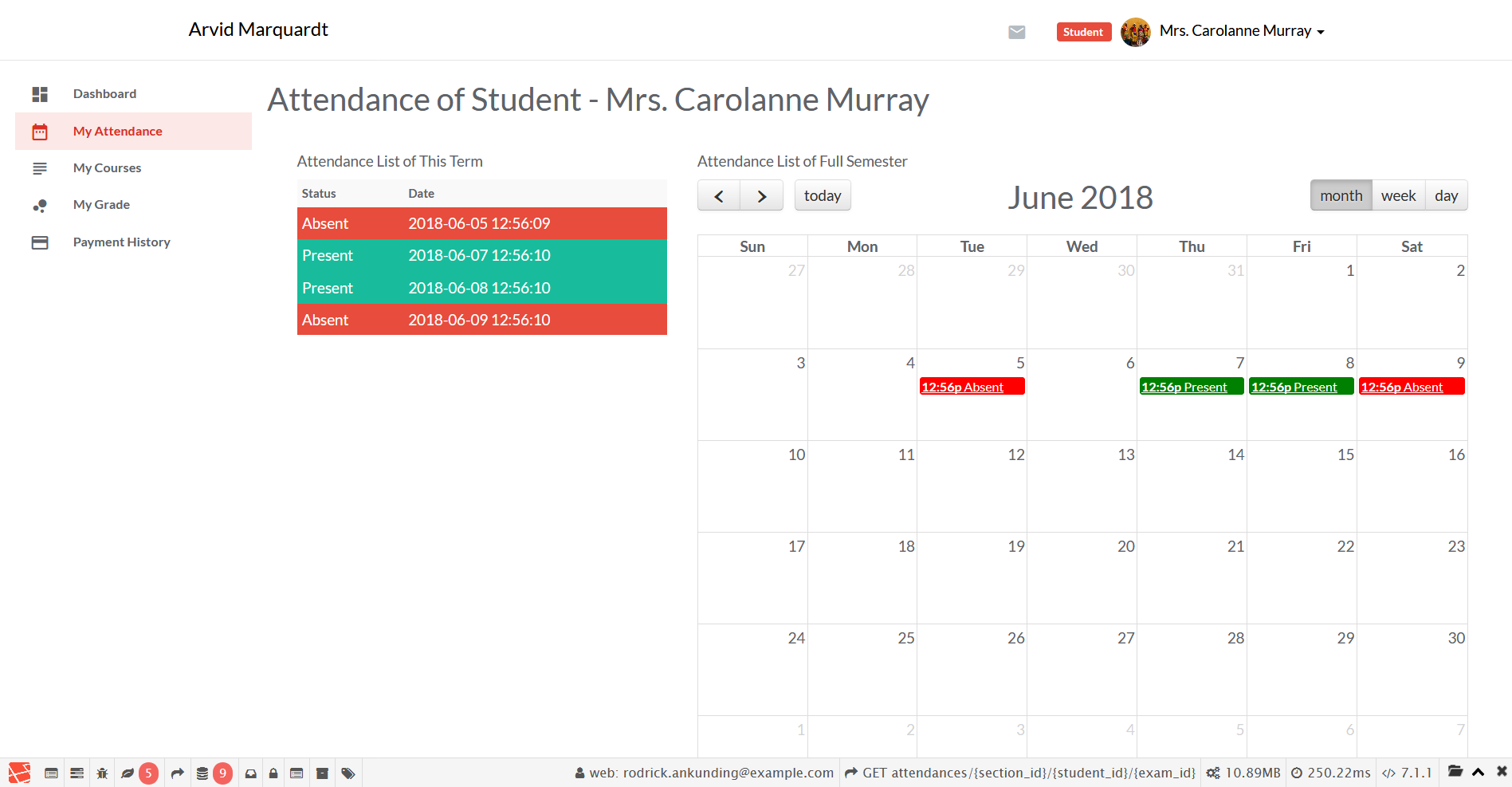Click the PHP version 7.1.1 indicator
The height and width of the screenshot is (787, 1512).
(1407, 773)
